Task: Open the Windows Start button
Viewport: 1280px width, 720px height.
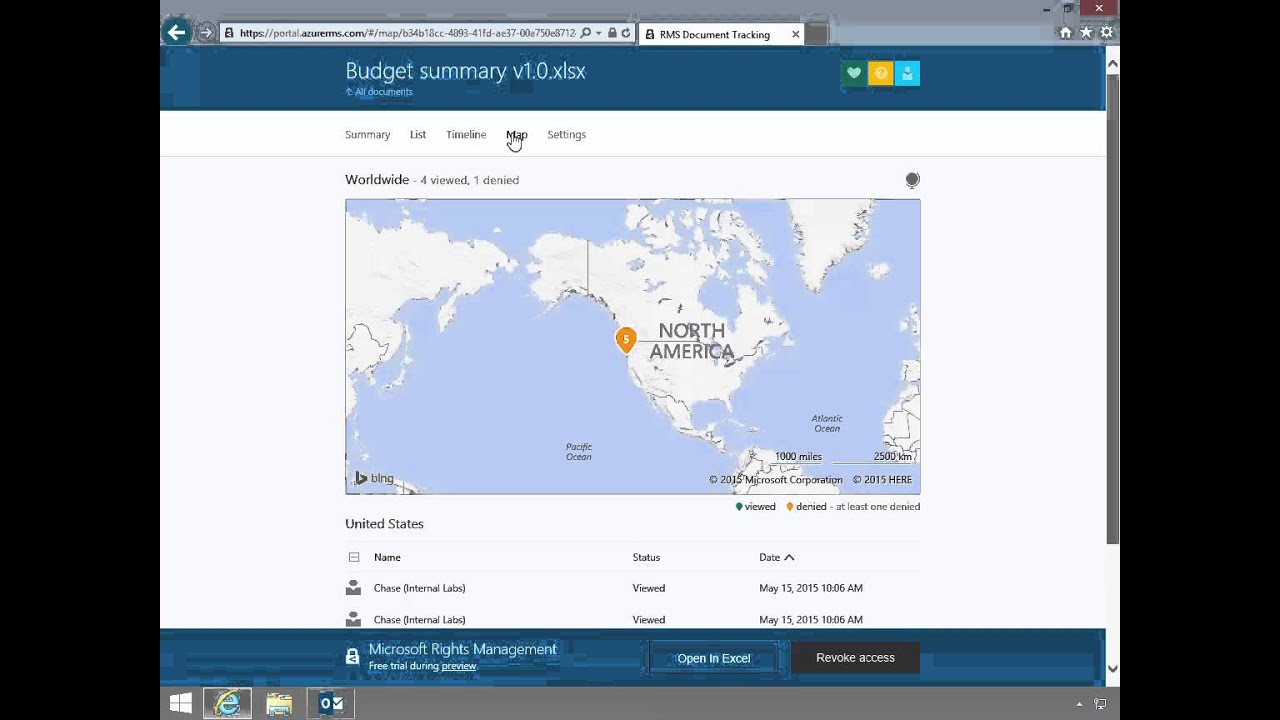Action: pos(180,704)
